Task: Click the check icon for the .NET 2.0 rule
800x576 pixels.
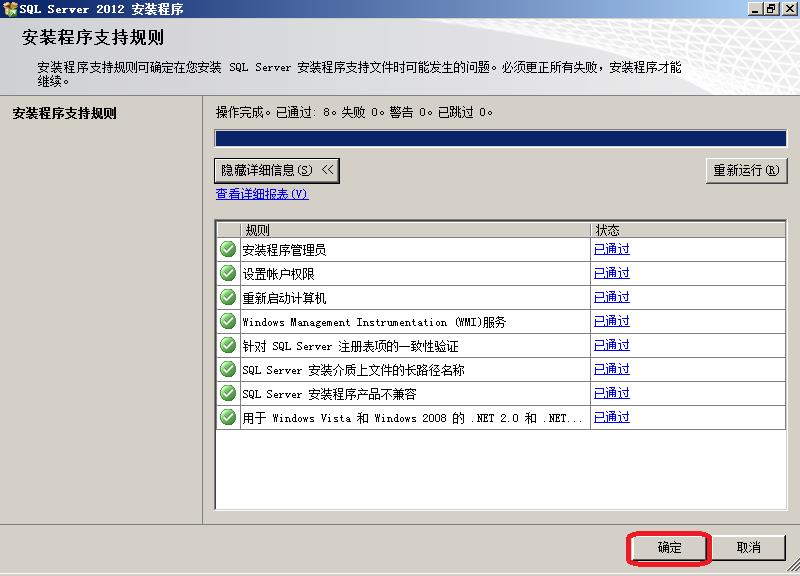Action: 228,417
